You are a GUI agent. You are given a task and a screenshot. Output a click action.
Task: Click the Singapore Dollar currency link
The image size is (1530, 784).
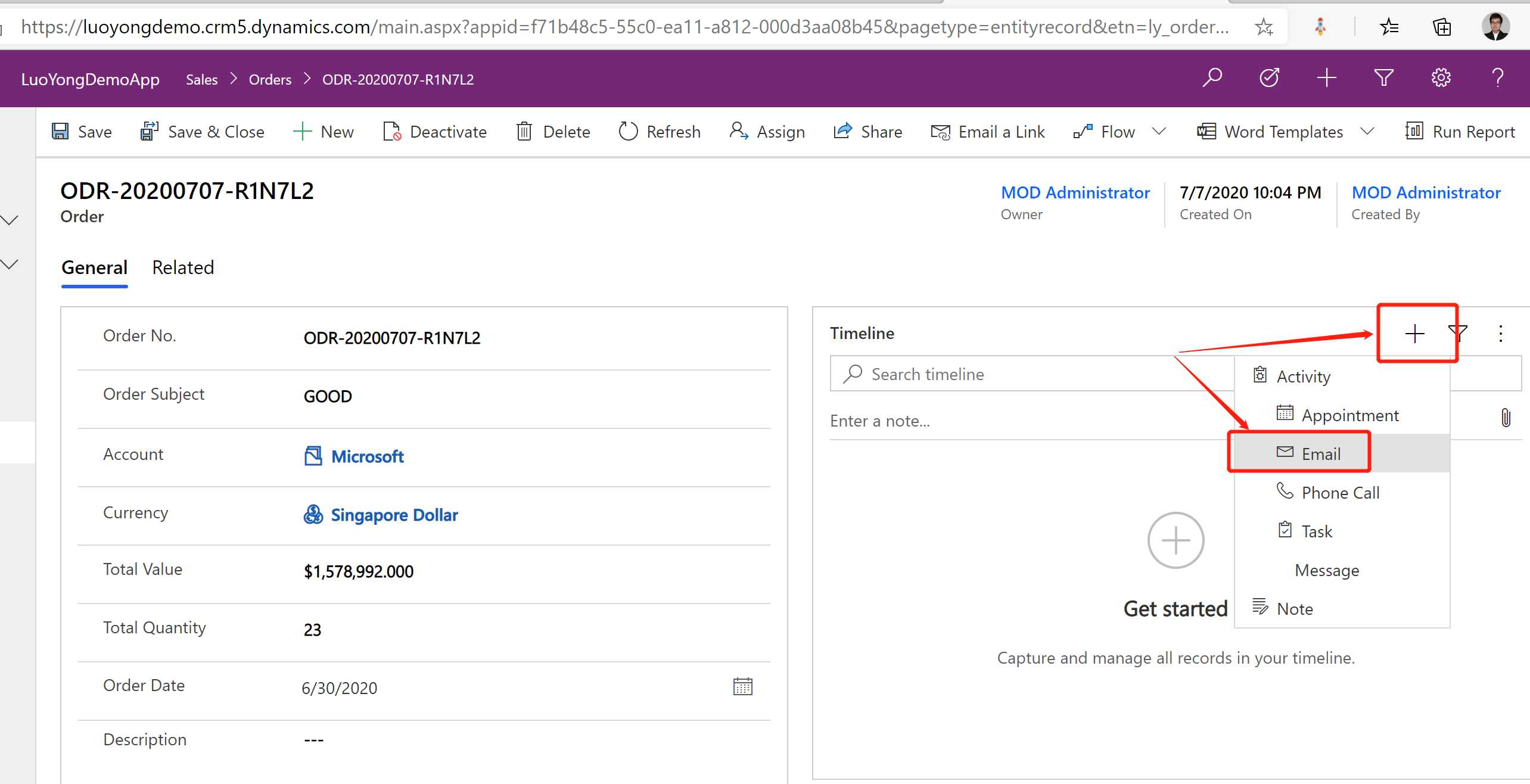coord(394,514)
